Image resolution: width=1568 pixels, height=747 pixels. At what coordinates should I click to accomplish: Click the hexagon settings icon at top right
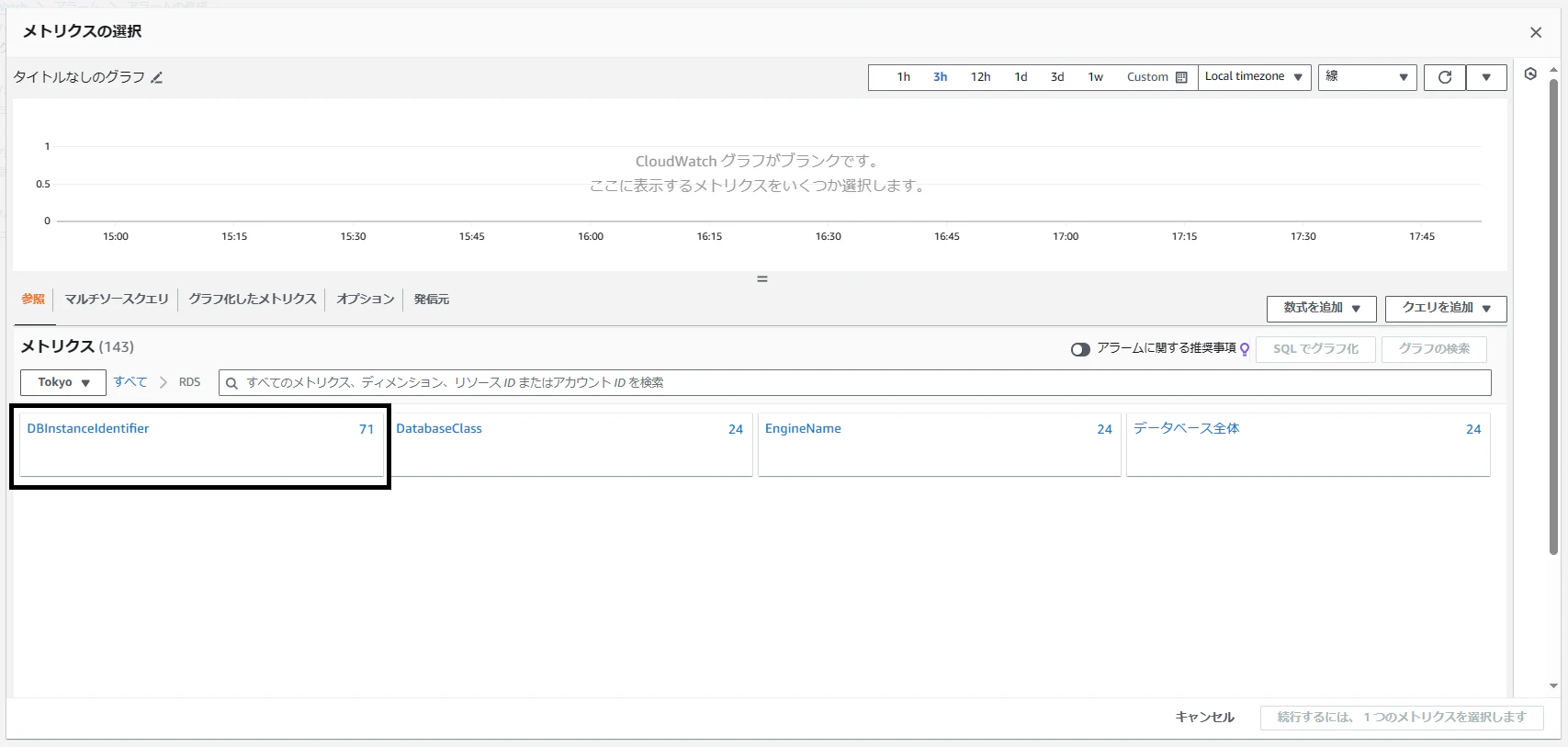[x=1530, y=74]
